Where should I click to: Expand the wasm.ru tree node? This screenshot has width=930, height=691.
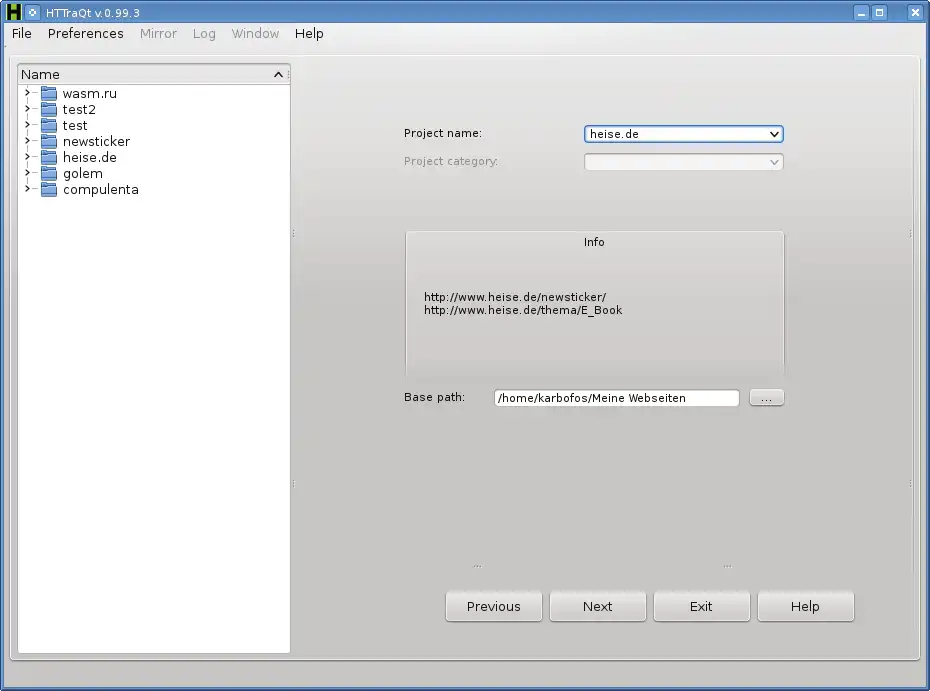coord(27,93)
